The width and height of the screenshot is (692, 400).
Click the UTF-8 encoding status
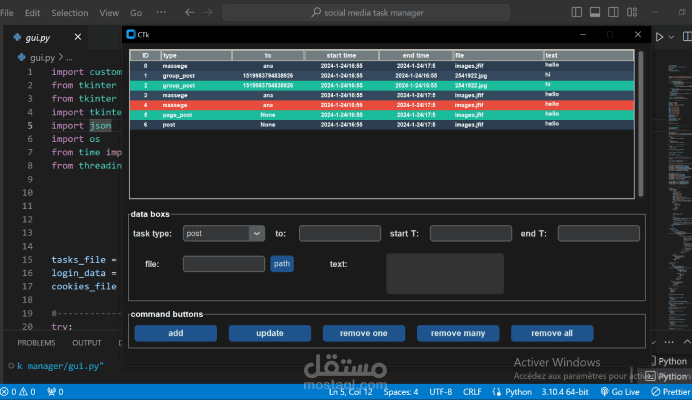click(440, 392)
